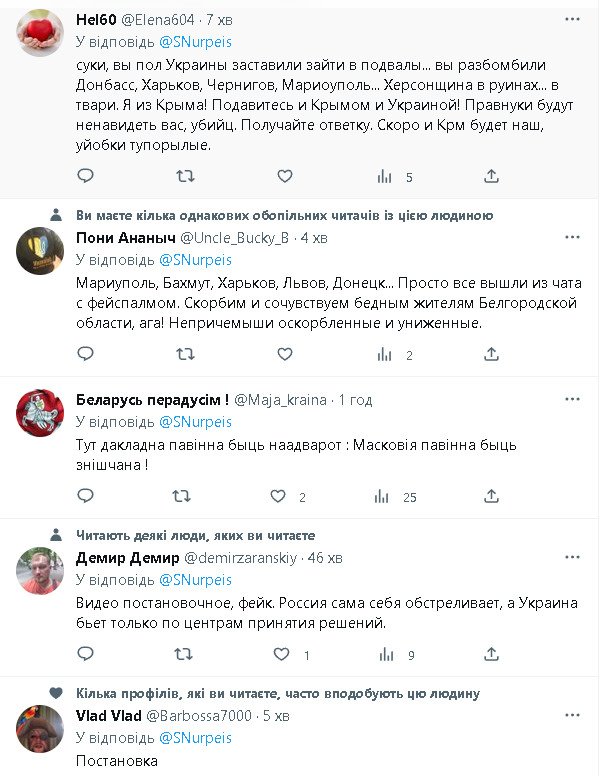The height and width of the screenshot is (776, 611).
Task: Expand more menu on Vlad Vlad tweet
Action: point(571,716)
